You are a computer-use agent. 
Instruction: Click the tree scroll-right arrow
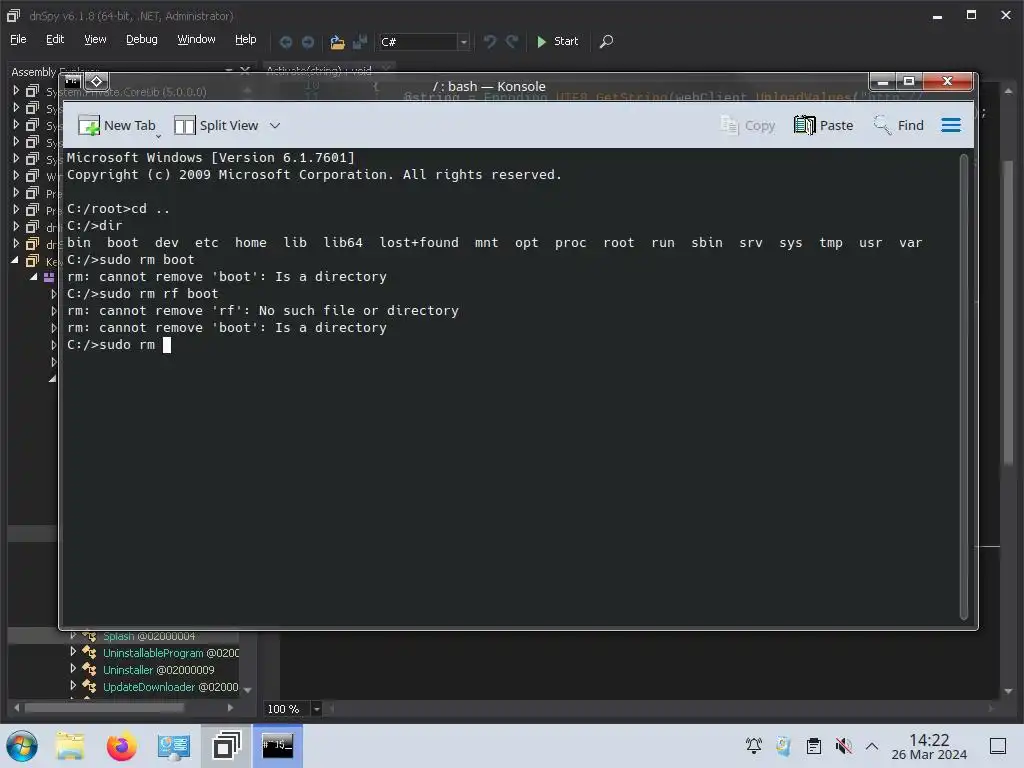[230, 707]
